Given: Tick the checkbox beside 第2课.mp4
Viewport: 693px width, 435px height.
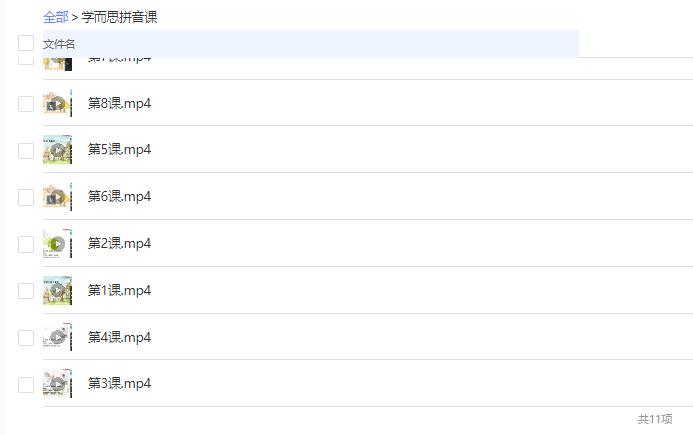Looking at the screenshot, I should click(26, 244).
